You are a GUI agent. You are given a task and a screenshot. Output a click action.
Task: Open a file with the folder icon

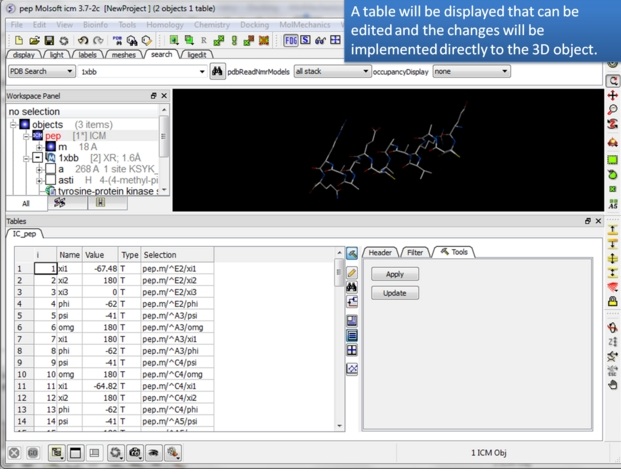pyautogui.click(x=34, y=40)
